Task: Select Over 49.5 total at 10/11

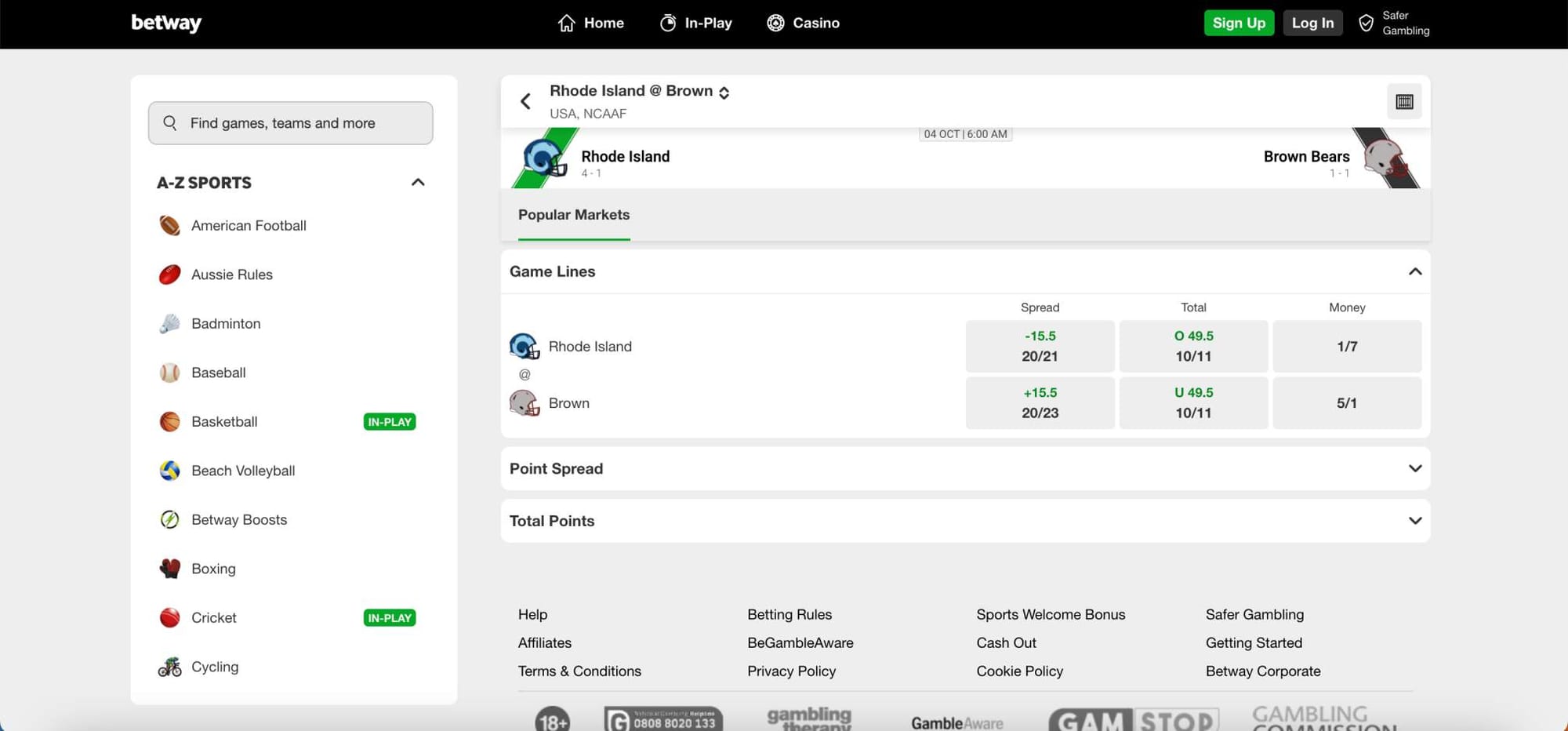Action: 1192,346
